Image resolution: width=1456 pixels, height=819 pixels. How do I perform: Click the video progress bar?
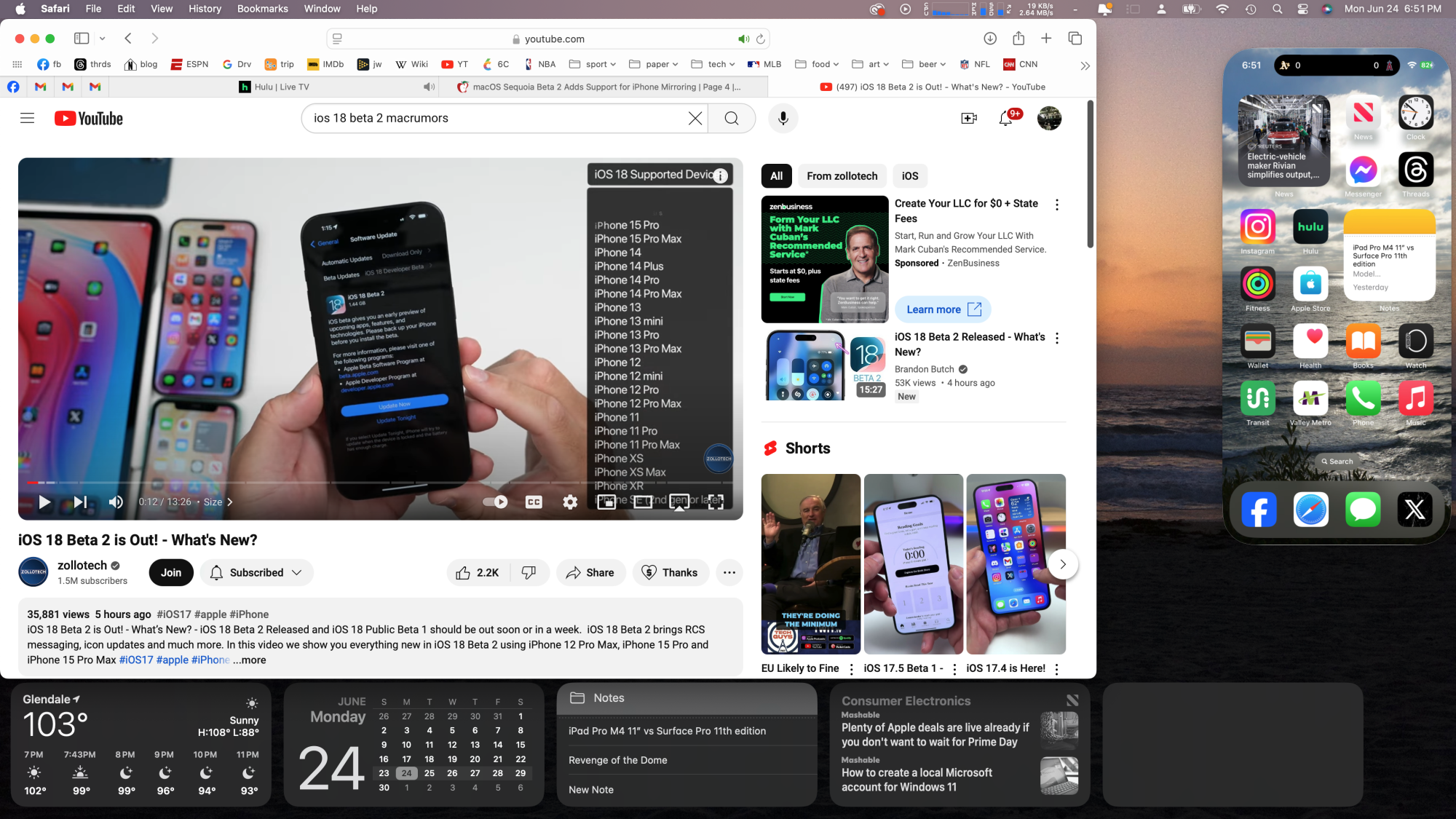tap(364, 482)
